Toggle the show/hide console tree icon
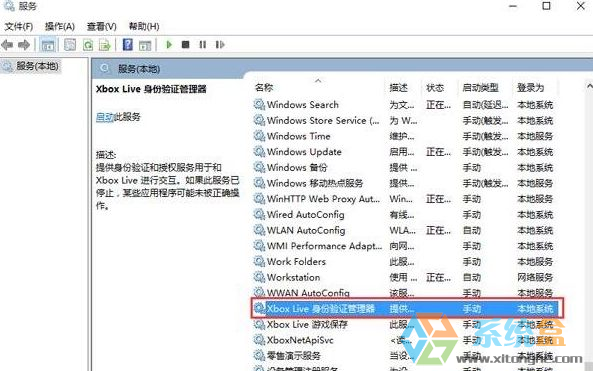The image size is (593, 371). pos(48,45)
